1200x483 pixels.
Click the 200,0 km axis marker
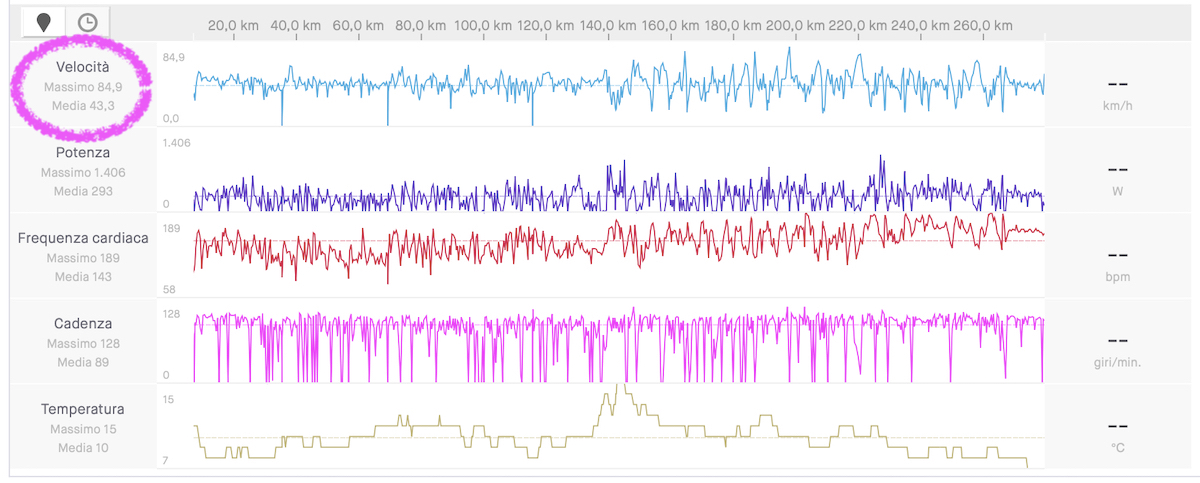(796, 25)
